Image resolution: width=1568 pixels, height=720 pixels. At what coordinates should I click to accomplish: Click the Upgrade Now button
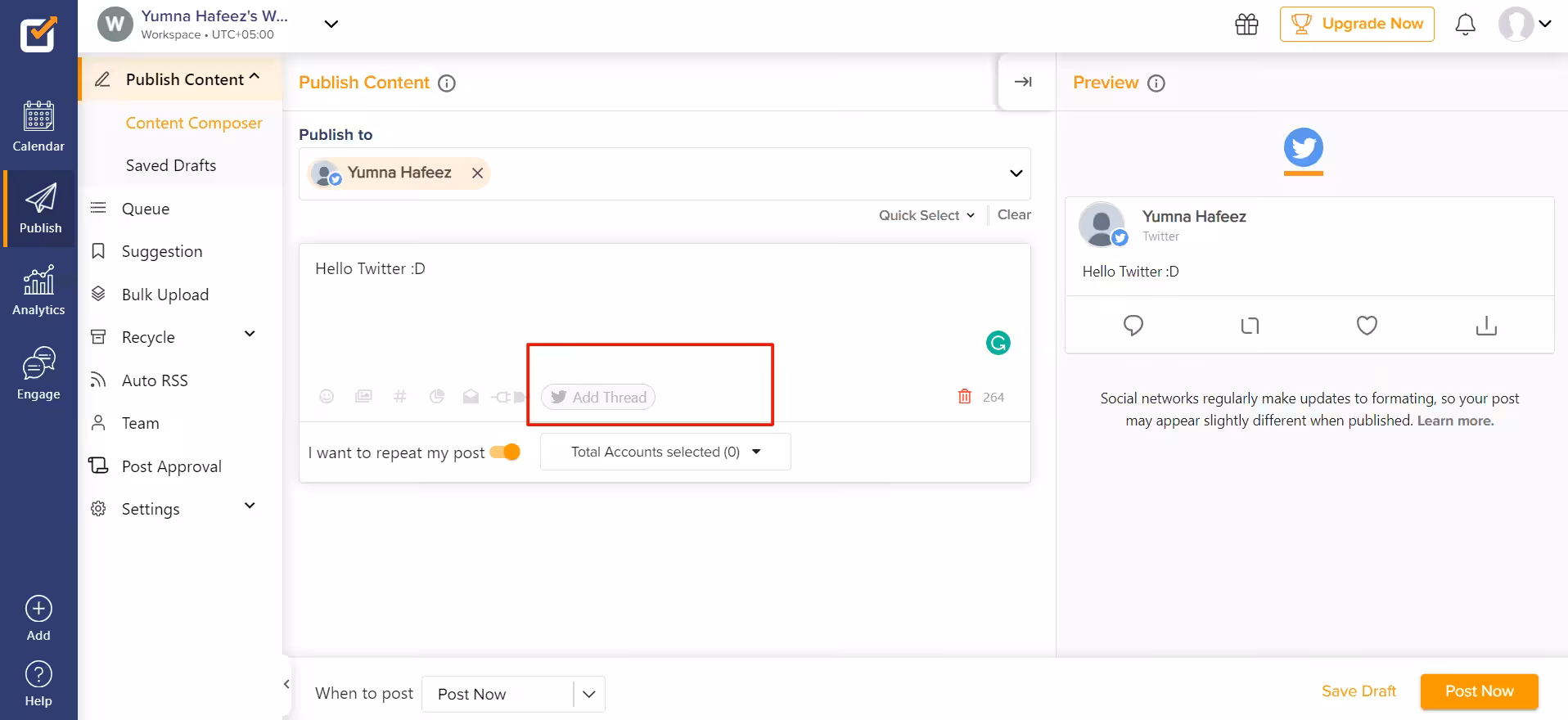coord(1357,24)
